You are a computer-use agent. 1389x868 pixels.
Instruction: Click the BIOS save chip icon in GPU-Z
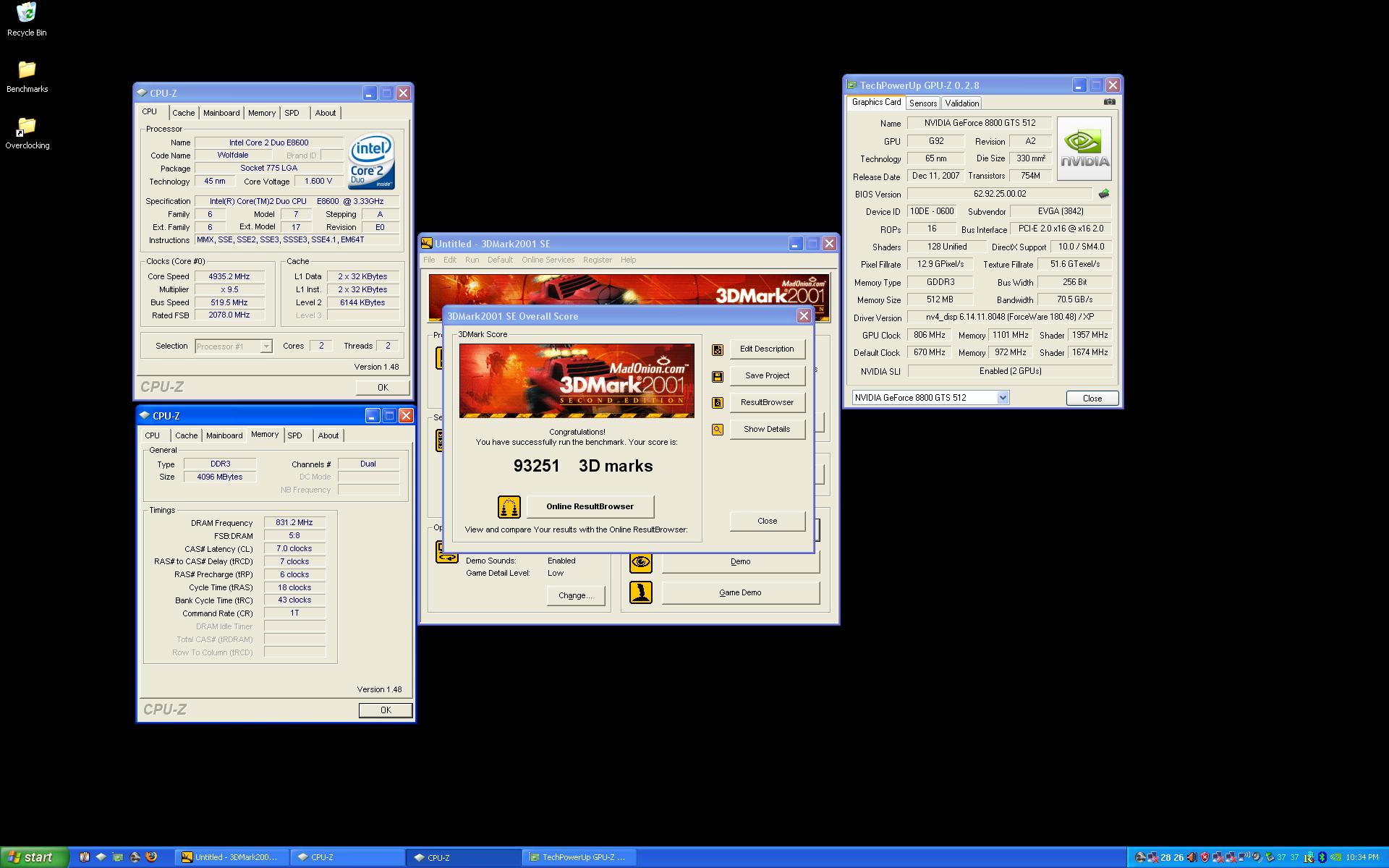1104,194
